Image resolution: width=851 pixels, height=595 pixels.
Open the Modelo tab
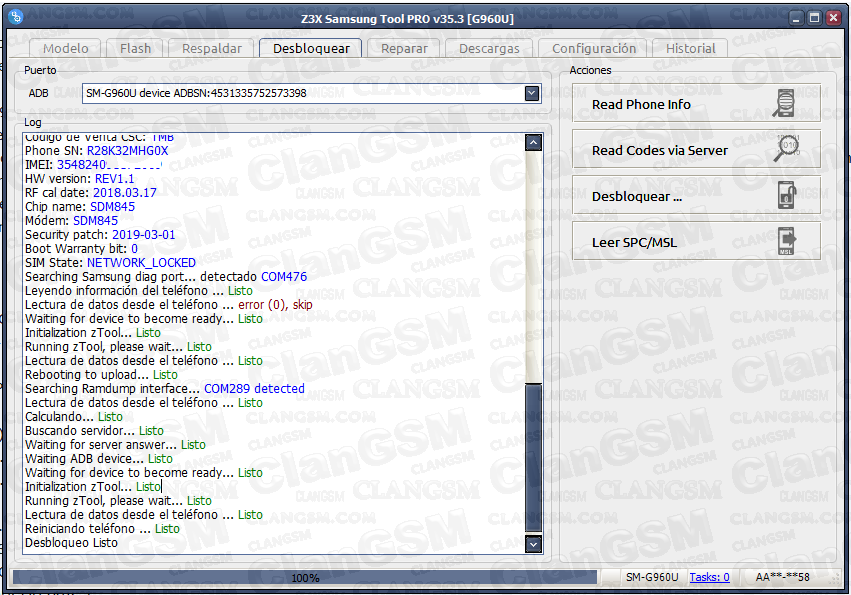point(66,48)
